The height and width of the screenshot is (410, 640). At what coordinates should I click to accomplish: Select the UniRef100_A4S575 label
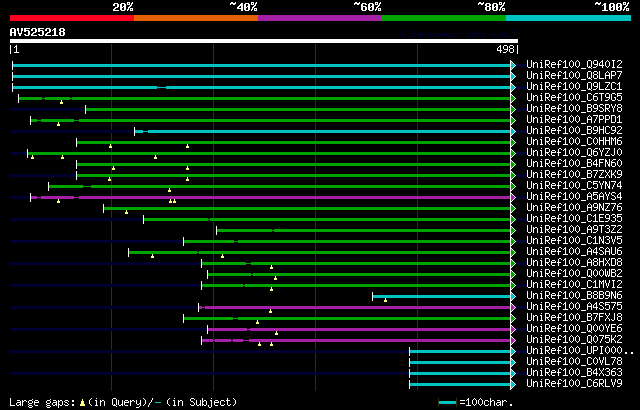(x=574, y=307)
